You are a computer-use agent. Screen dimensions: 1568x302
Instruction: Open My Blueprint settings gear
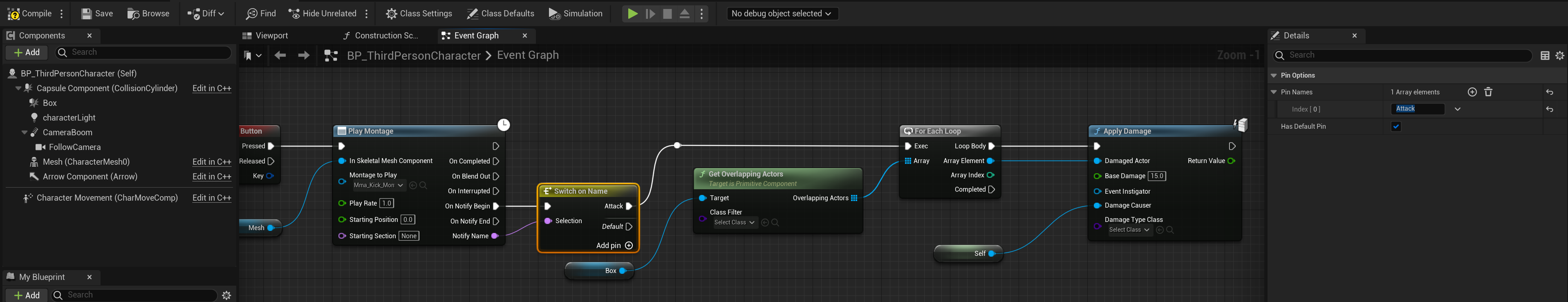pyautogui.click(x=226, y=295)
